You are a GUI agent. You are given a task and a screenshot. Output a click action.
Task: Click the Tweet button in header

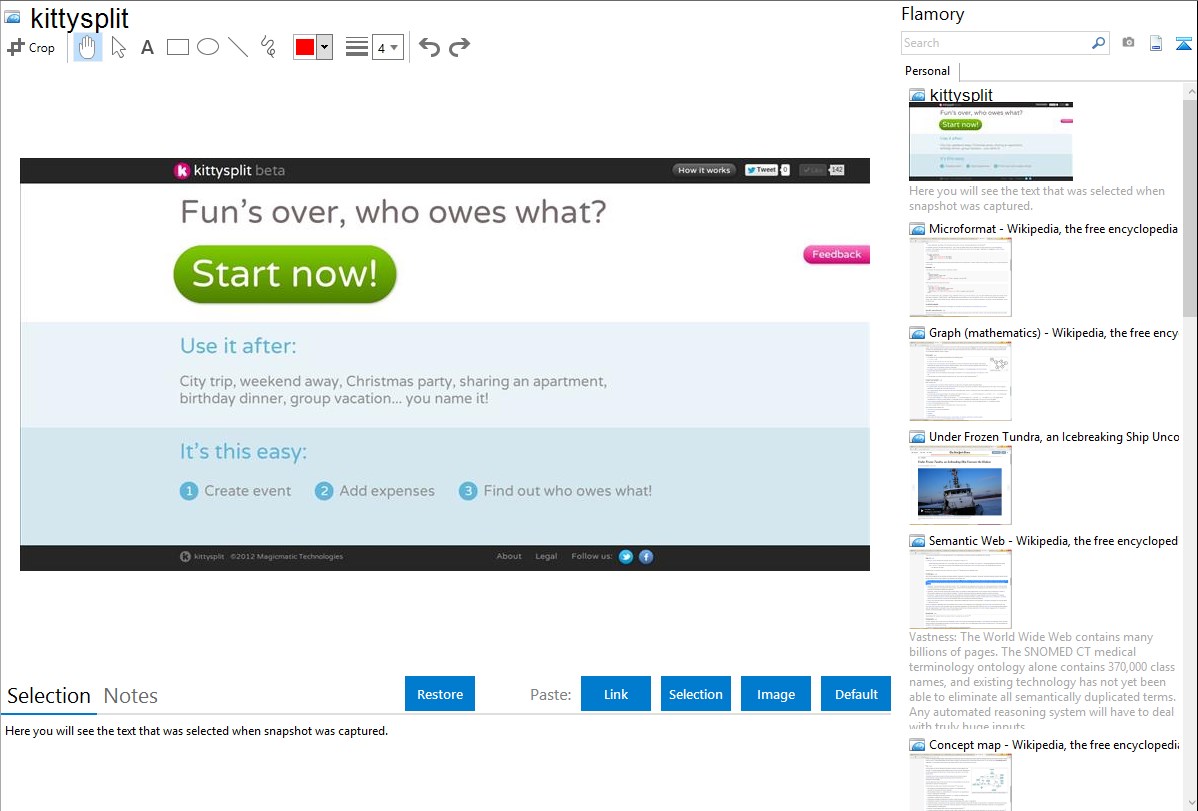click(761, 170)
